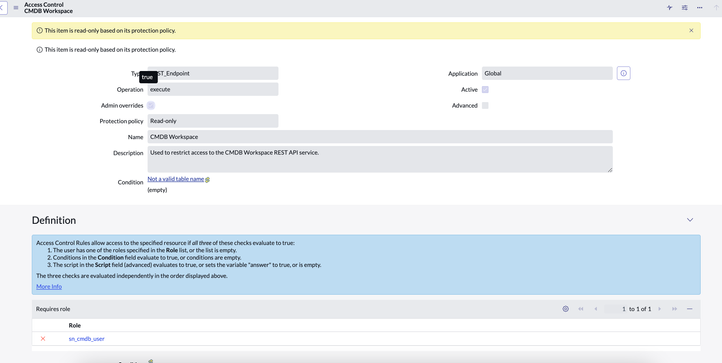722x363 pixels.
Task: Show Application scope info icon button
Action: (623, 73)
